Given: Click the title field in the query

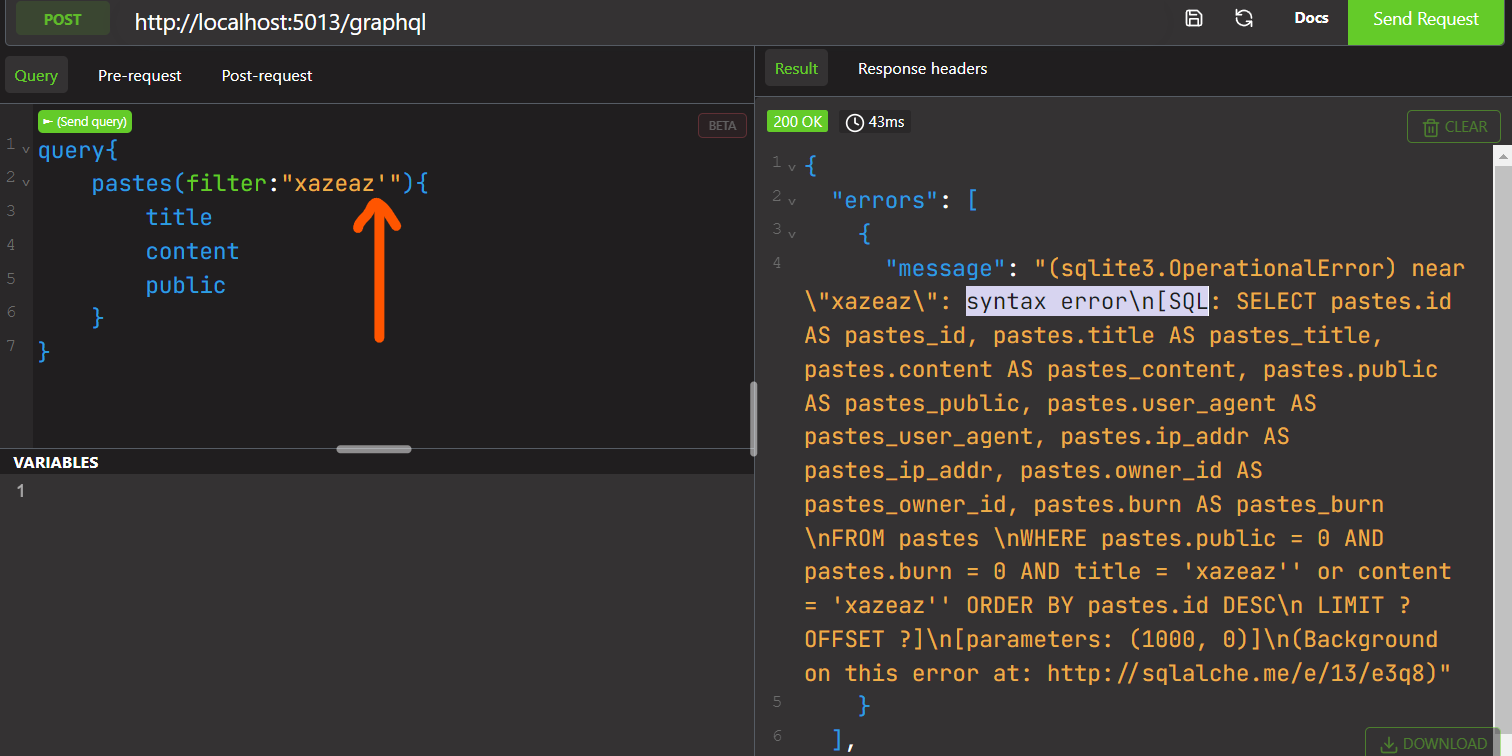Looking at the screenshot, I should pos(179,217).
